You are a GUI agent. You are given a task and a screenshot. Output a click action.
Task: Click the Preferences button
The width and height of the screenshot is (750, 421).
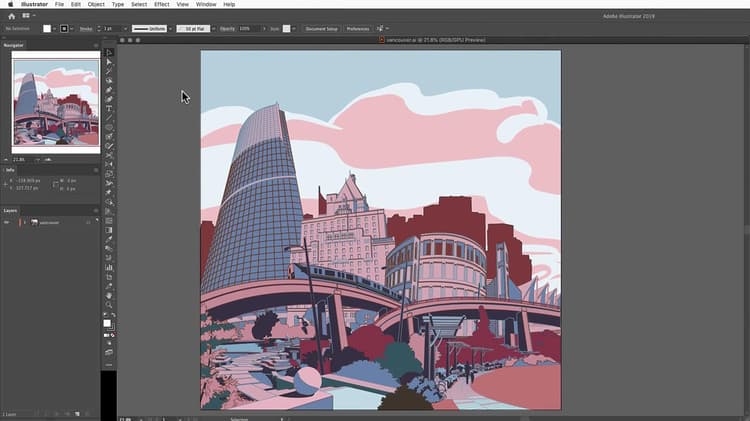pos(357,28)
